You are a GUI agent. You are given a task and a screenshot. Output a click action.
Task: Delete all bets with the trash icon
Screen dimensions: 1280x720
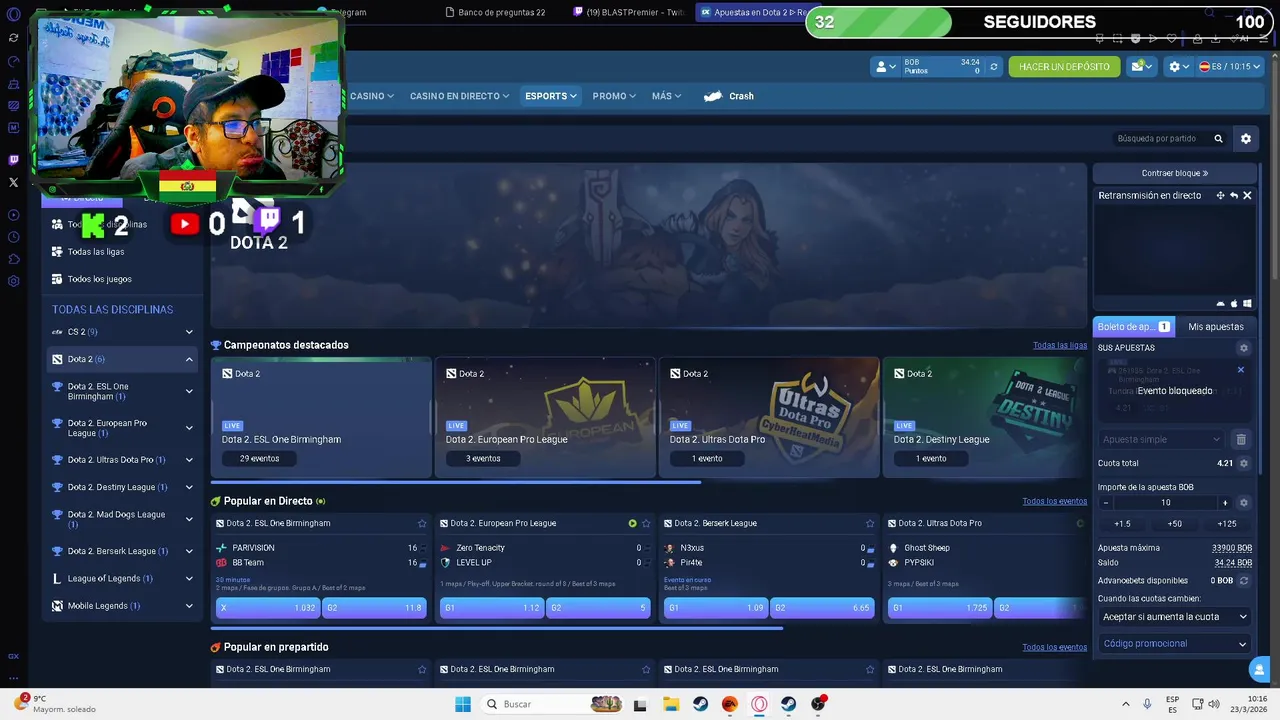point(1241,439)
